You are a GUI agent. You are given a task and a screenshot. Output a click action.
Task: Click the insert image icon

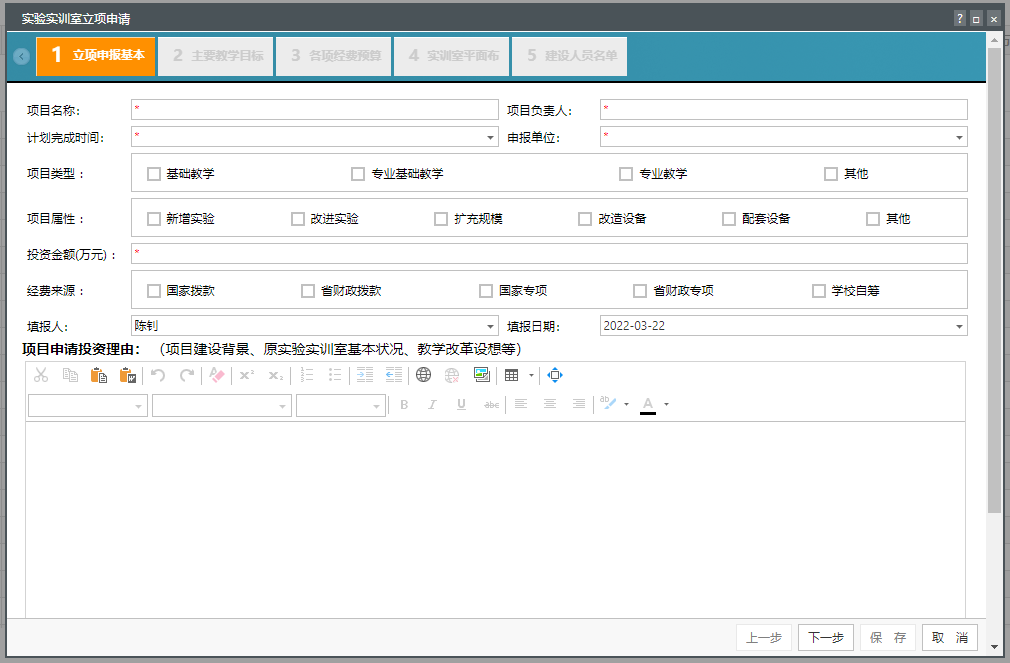pos(482,375)
